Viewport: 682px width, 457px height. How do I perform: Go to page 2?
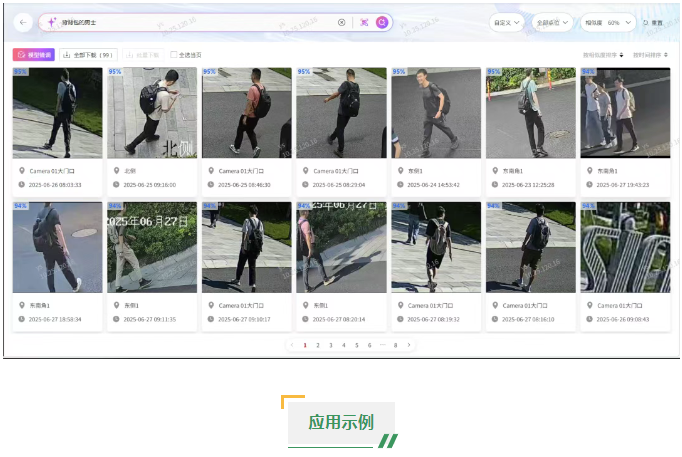pyautogui.click(x=318, y=345)
